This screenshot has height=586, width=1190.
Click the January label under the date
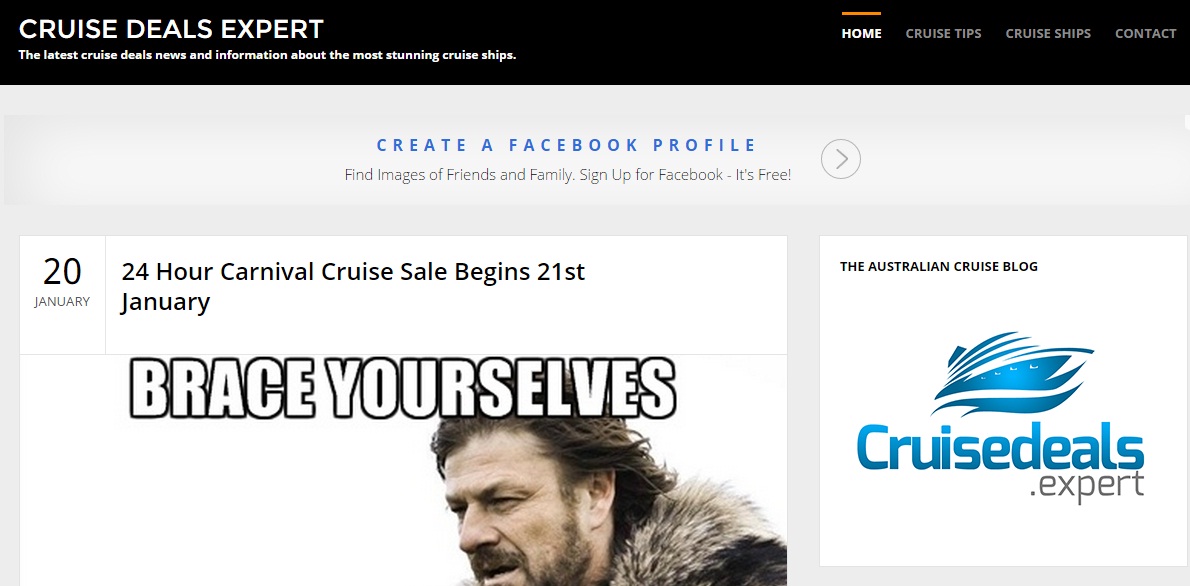click(62, 301)
